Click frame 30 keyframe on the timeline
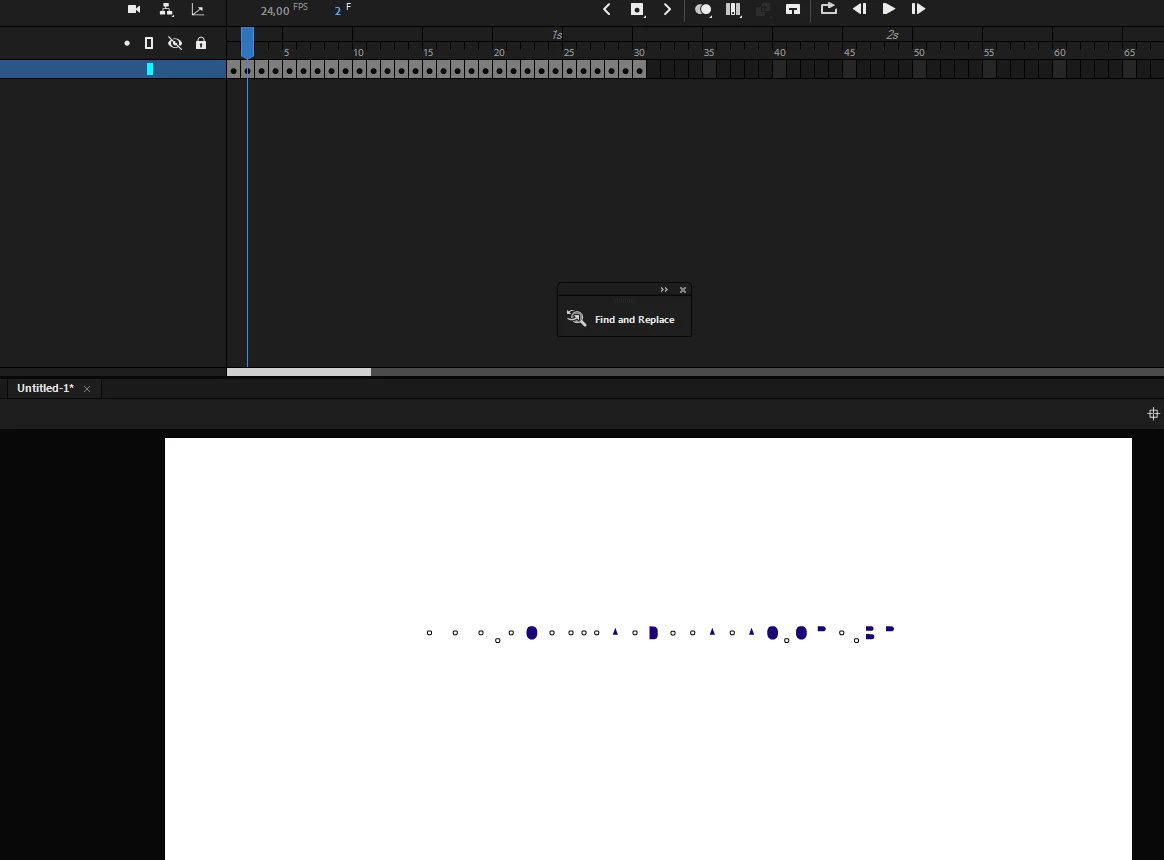Screen dimensions: 1164x860 click(x=639, y=70)
